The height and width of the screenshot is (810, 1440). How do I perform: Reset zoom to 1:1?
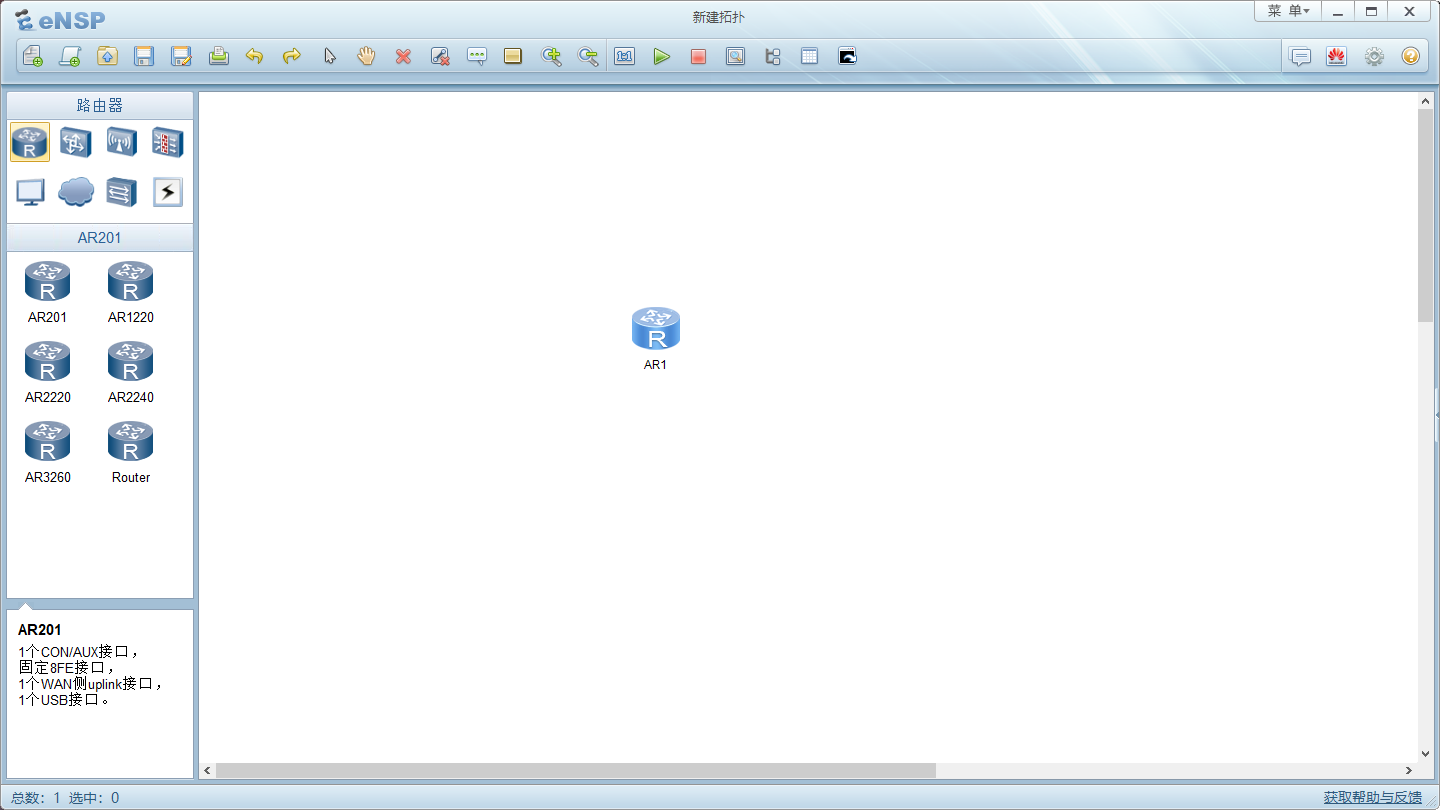coord(625,57)
